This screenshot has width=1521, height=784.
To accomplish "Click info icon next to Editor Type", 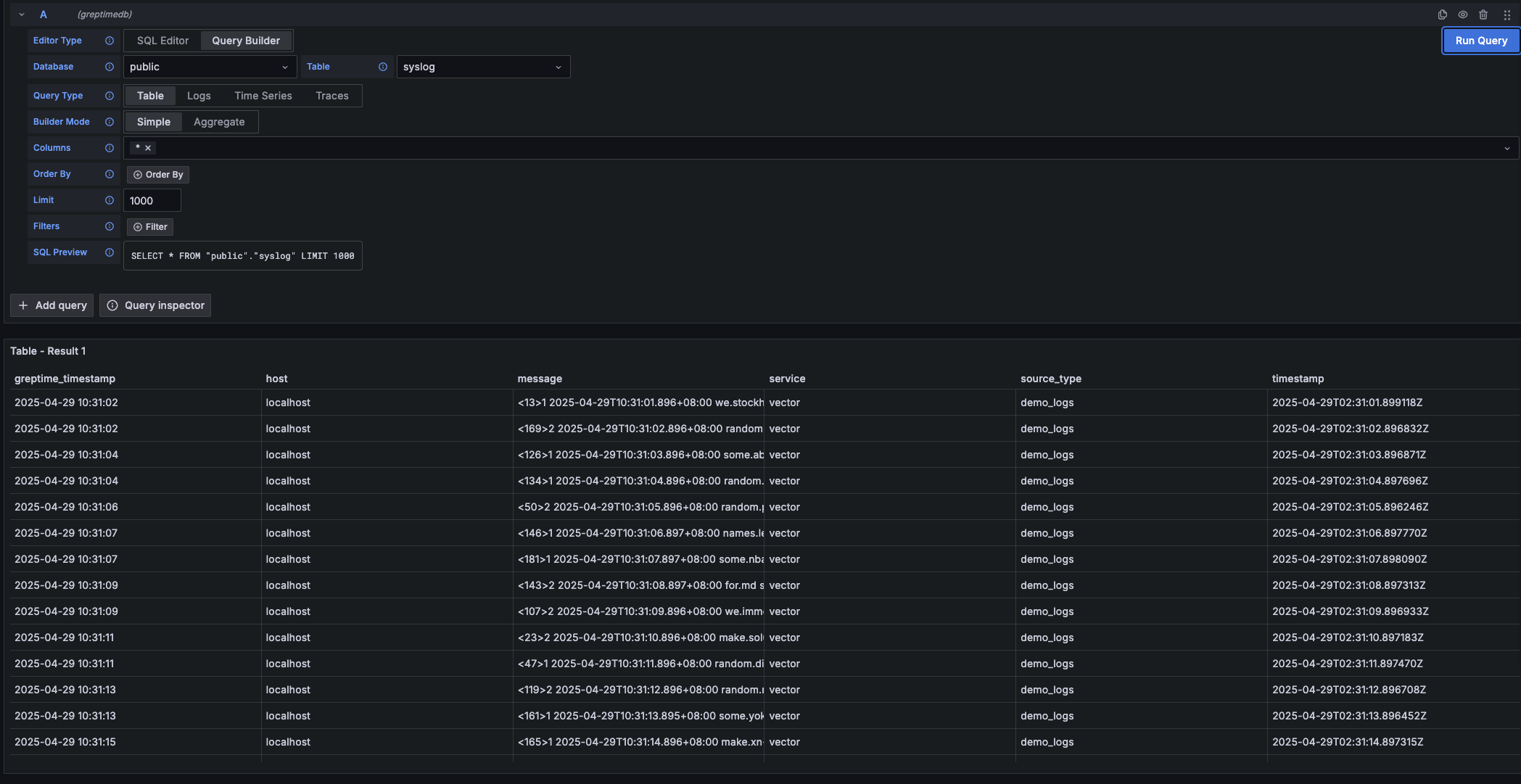I will click(110, 41).
